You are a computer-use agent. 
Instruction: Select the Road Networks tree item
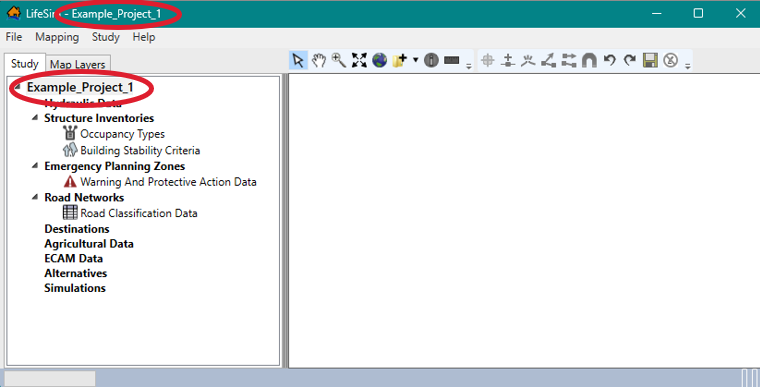(84, 197)
